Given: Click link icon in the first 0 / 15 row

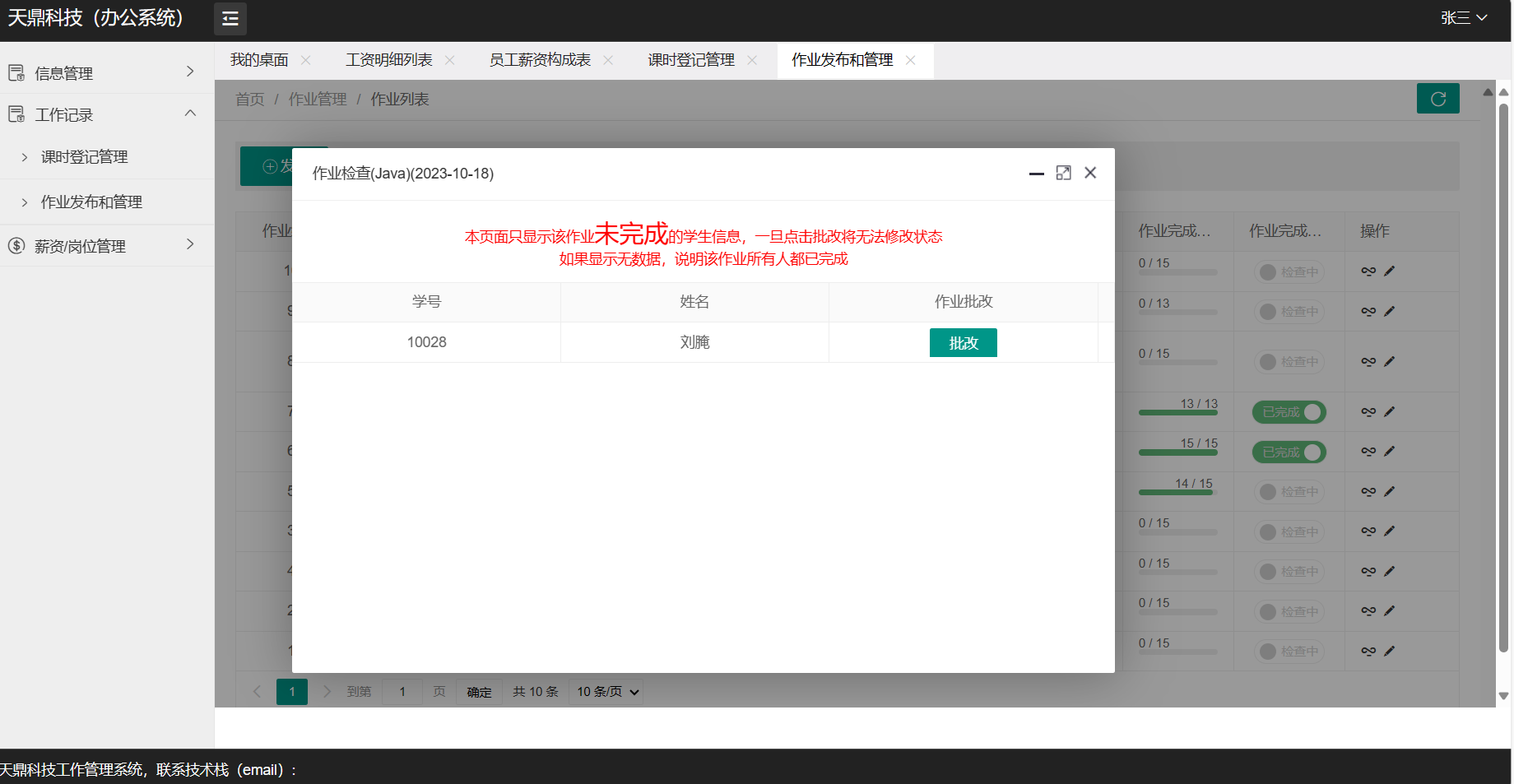Looking at the screenshot, I should pos(1368,271).
